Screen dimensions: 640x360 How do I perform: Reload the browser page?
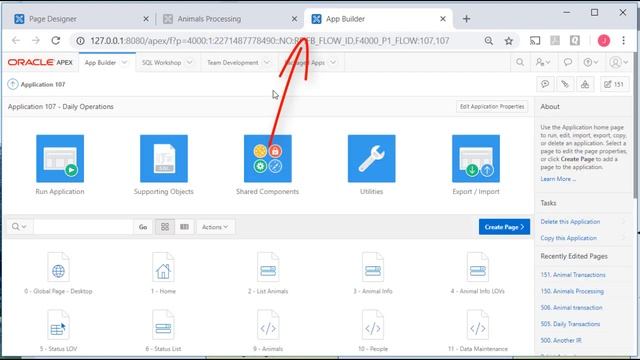click(x=56, y=40)
